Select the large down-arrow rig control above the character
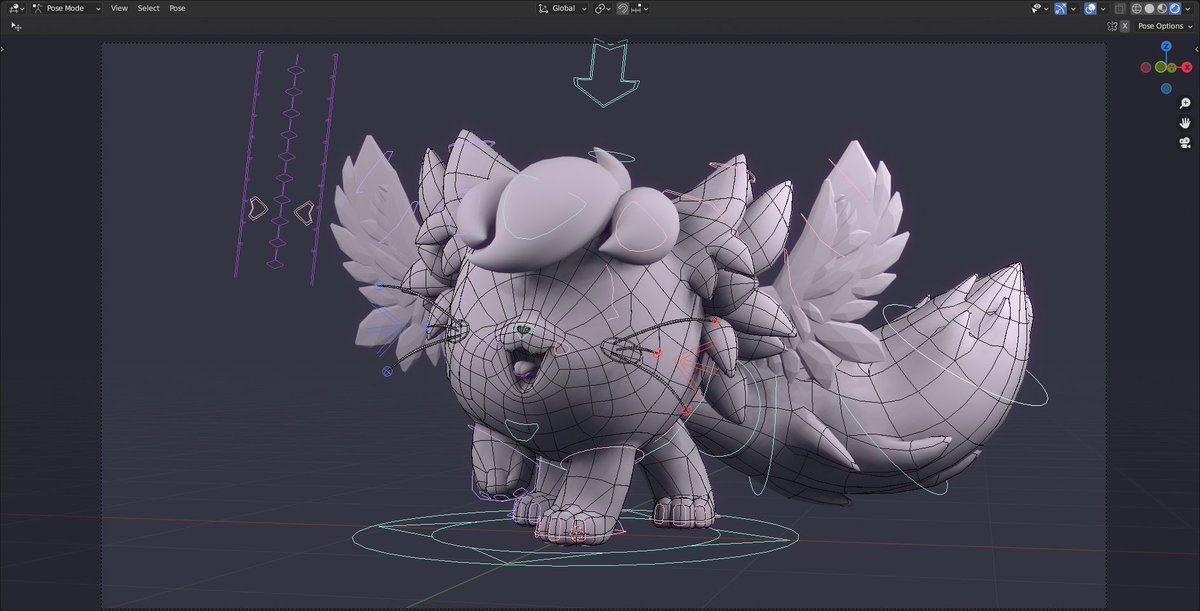 pyautogui.click(x=604, y=75)
